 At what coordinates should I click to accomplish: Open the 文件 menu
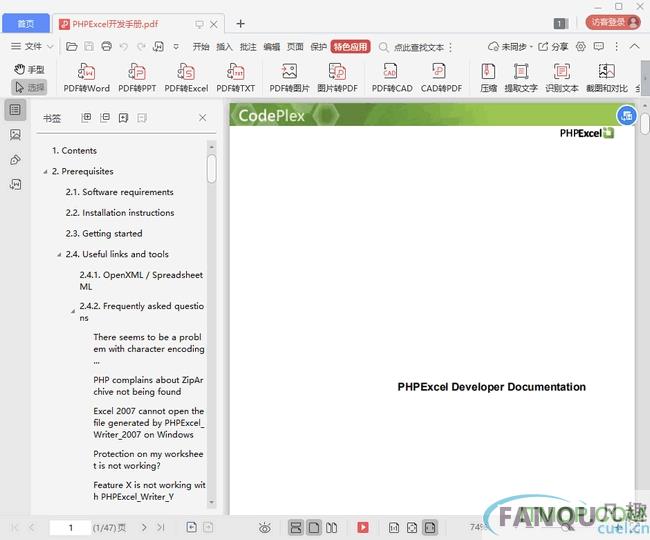(x=32, y=46)
